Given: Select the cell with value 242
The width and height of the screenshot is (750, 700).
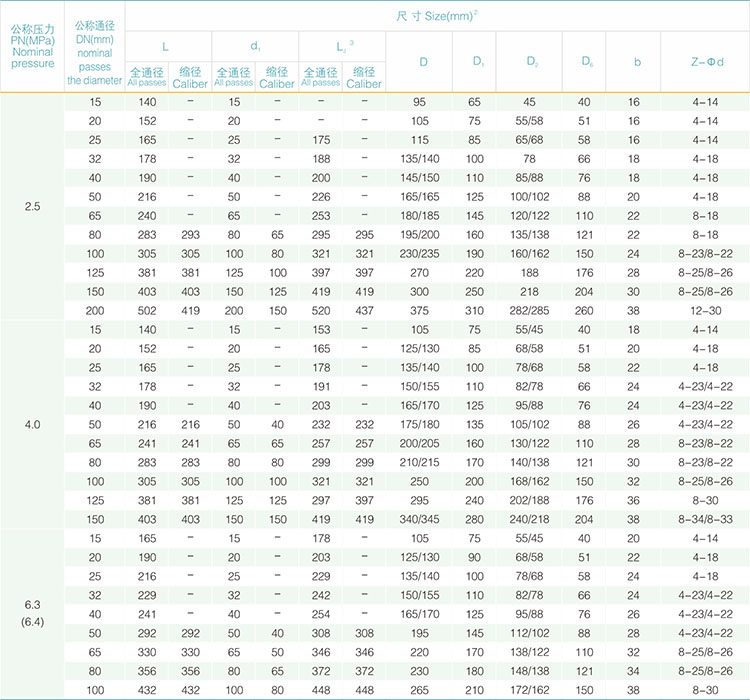Looking at the screenshot, I should [321, 596].
